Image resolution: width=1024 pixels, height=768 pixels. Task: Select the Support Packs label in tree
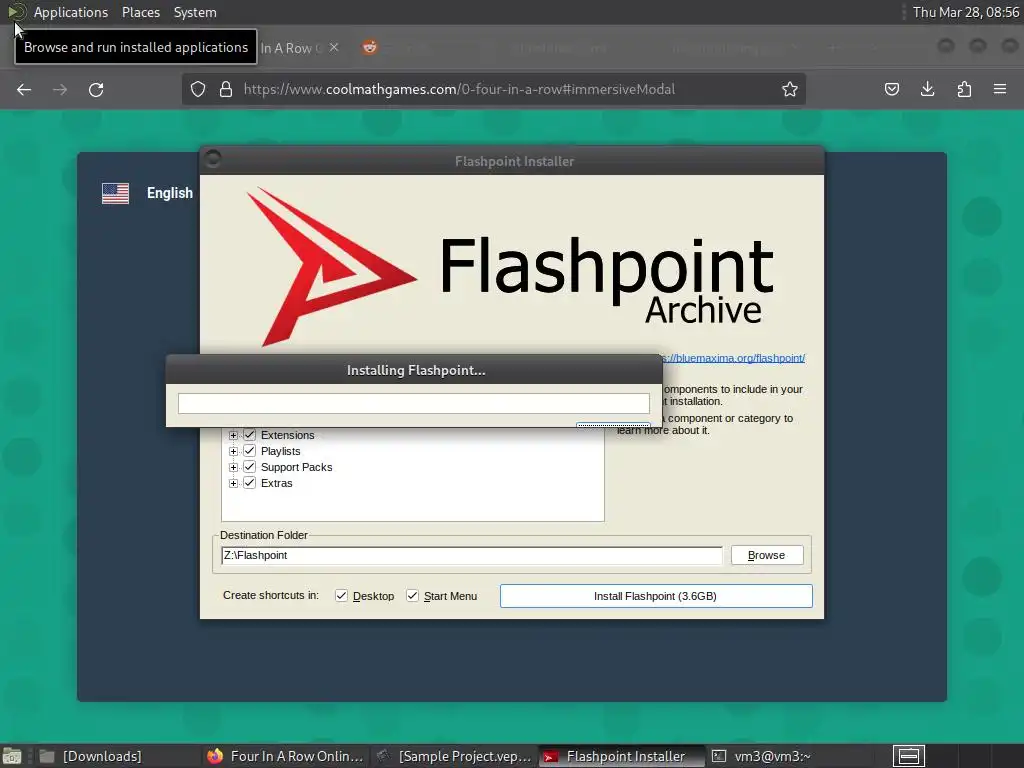(296, 467)
